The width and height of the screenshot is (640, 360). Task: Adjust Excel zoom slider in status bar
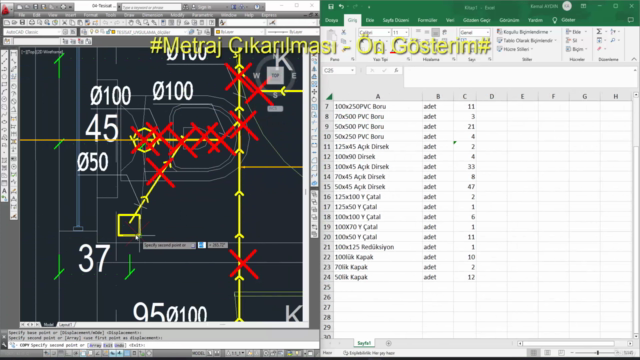click(x=598, y=353)
